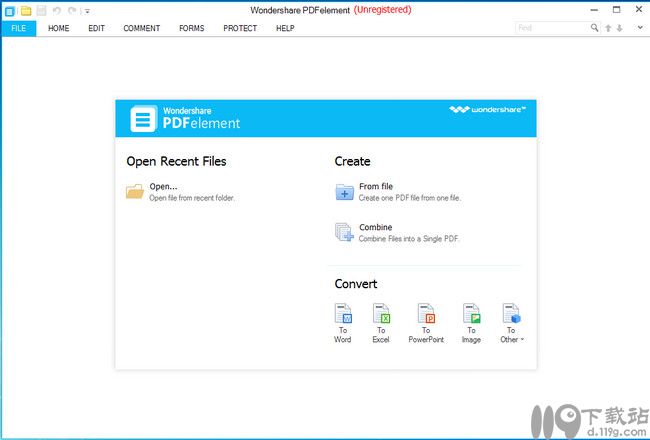Click the 'To PowerPoint' label text
This screenshot has height=440, width=650.
point(426,335)
